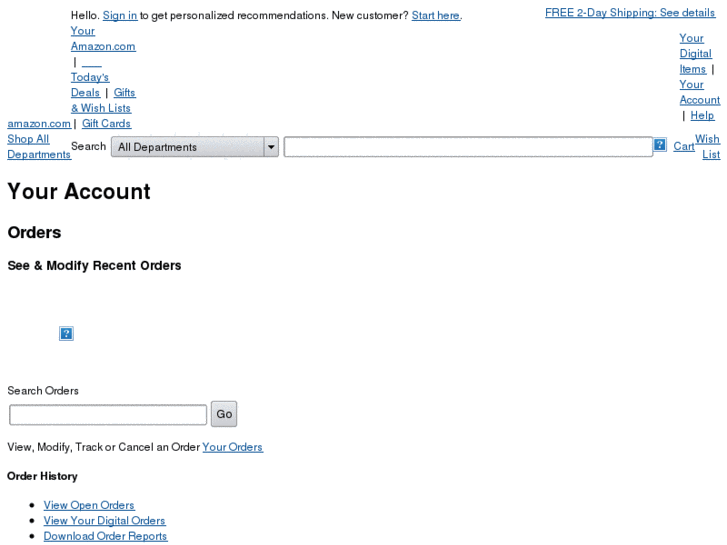
Task: Select View Your Digital Orders
Action: 104,520
